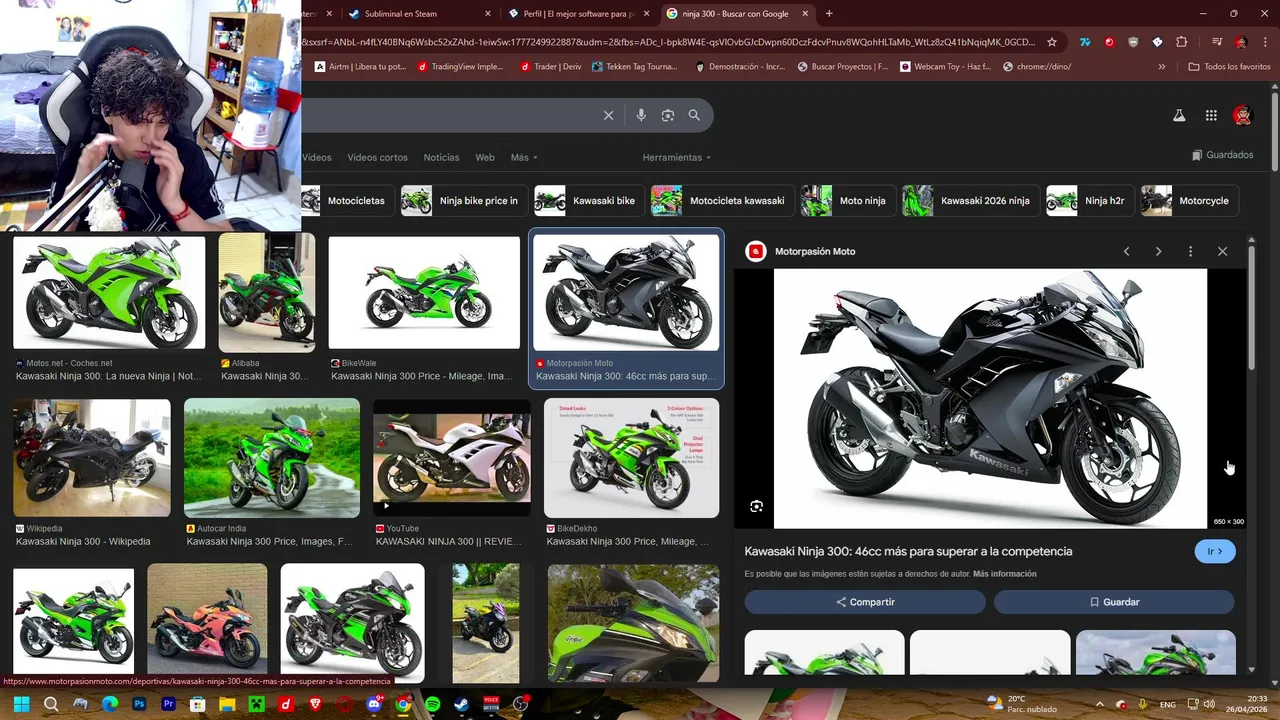This screenshot has width=1280, height=720.
Task: Open Wikipedia Kawasaki Ninja 300 thumbnail
Action: 92,458
